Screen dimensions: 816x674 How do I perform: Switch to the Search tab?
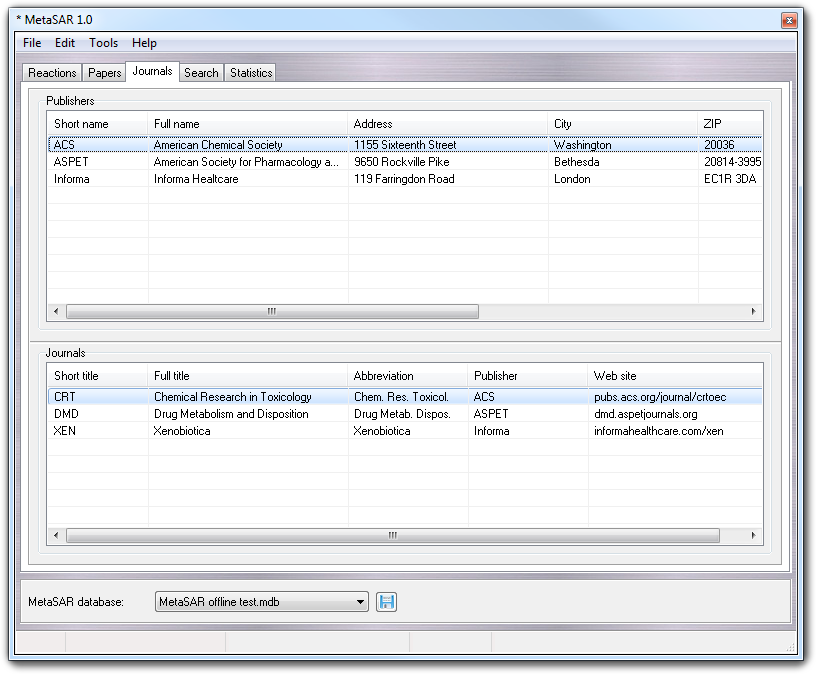coord(201,73)
